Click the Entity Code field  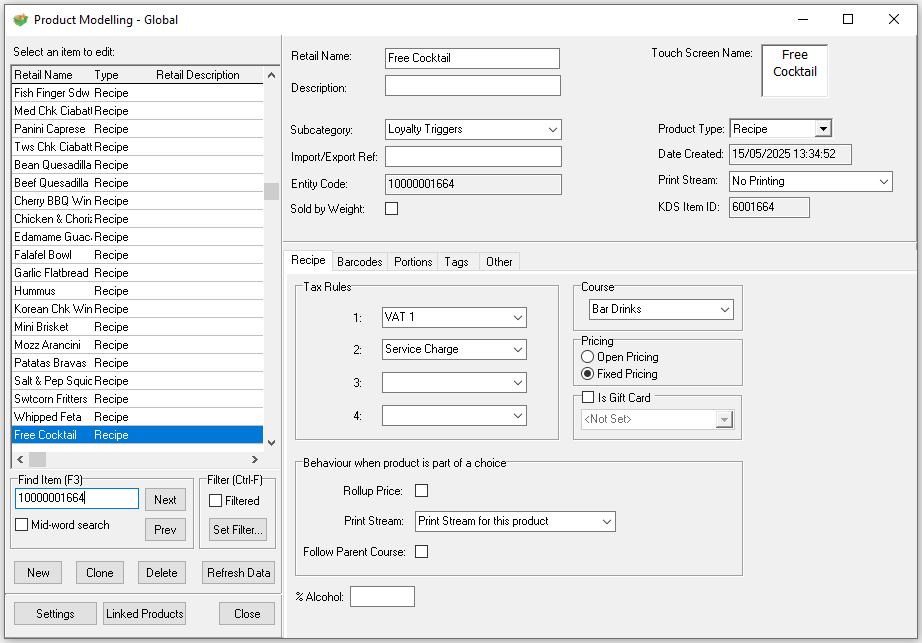(473, 184)
